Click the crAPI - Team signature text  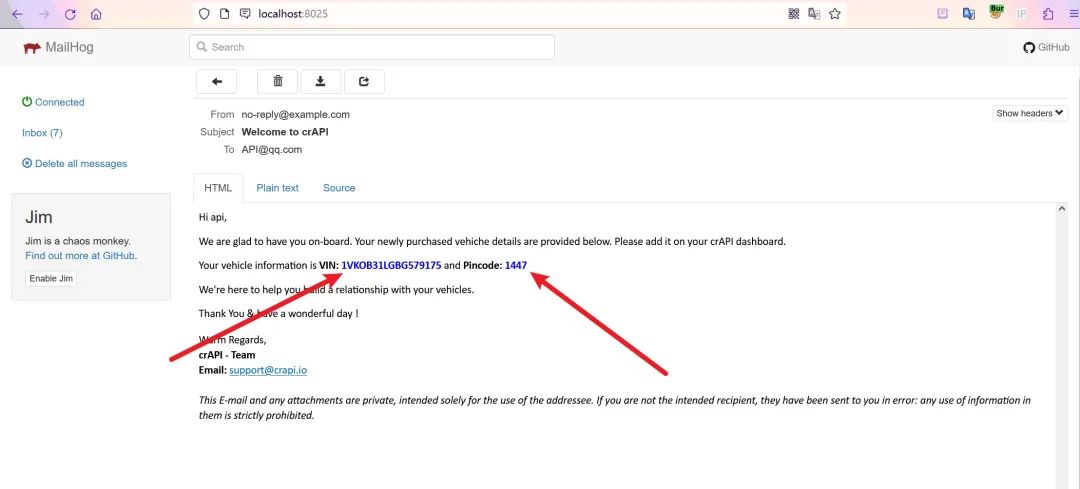click(x=227, y=355)
